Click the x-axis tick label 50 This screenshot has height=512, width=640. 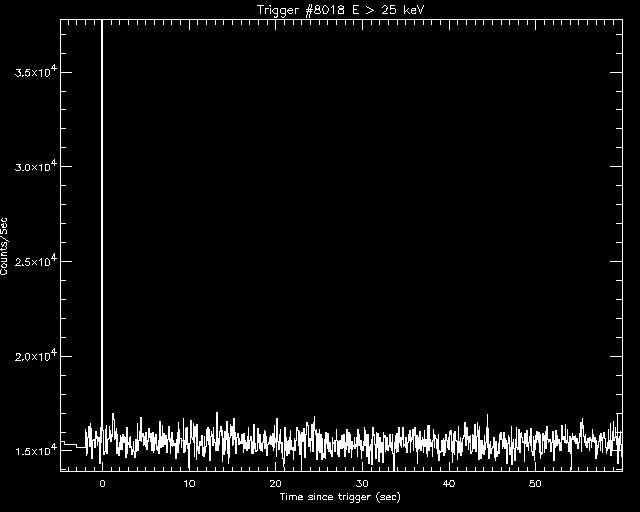(535, 484)
